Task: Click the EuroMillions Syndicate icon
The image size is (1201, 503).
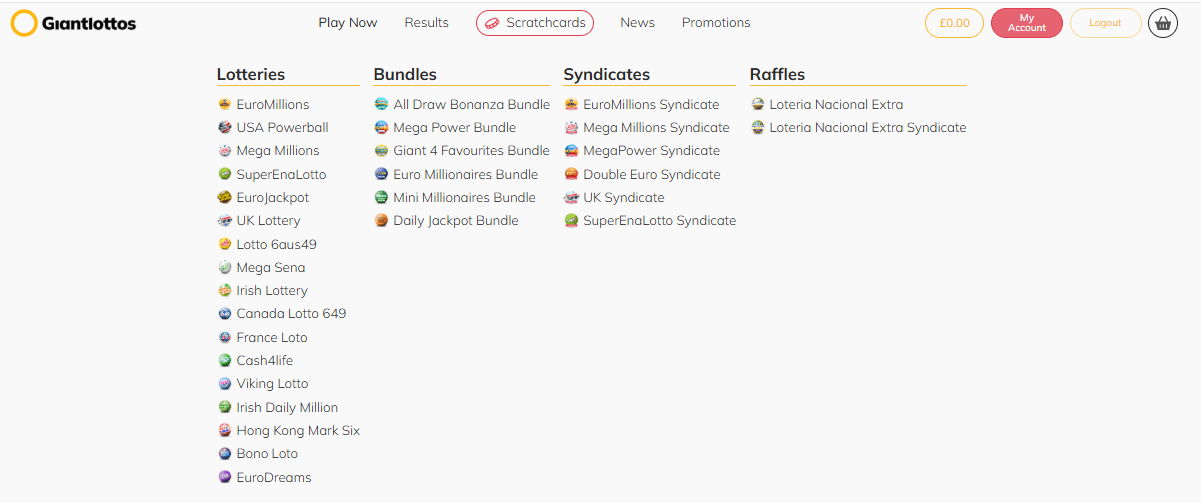Action: click(x=571, y=104)
